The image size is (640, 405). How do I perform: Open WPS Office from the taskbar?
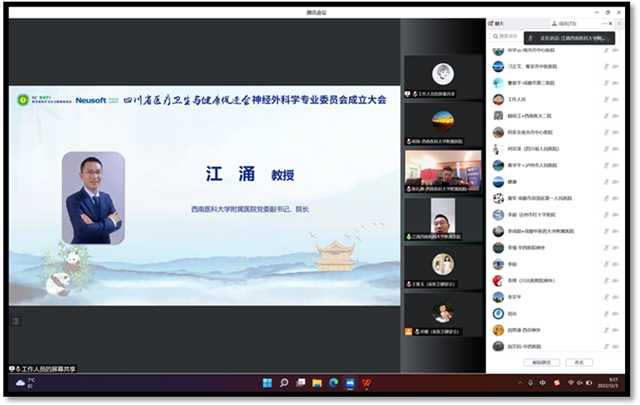point(366,383)
